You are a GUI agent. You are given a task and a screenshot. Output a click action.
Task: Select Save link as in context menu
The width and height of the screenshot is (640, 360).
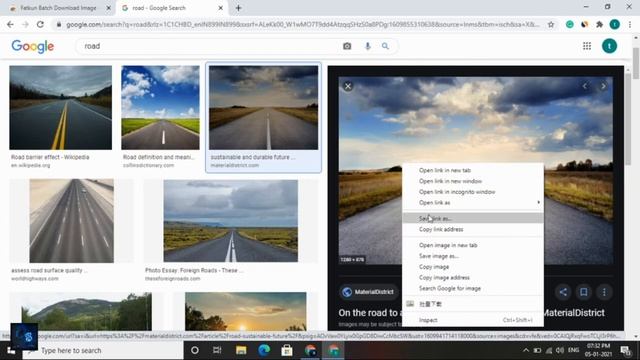tap(473, 218)
